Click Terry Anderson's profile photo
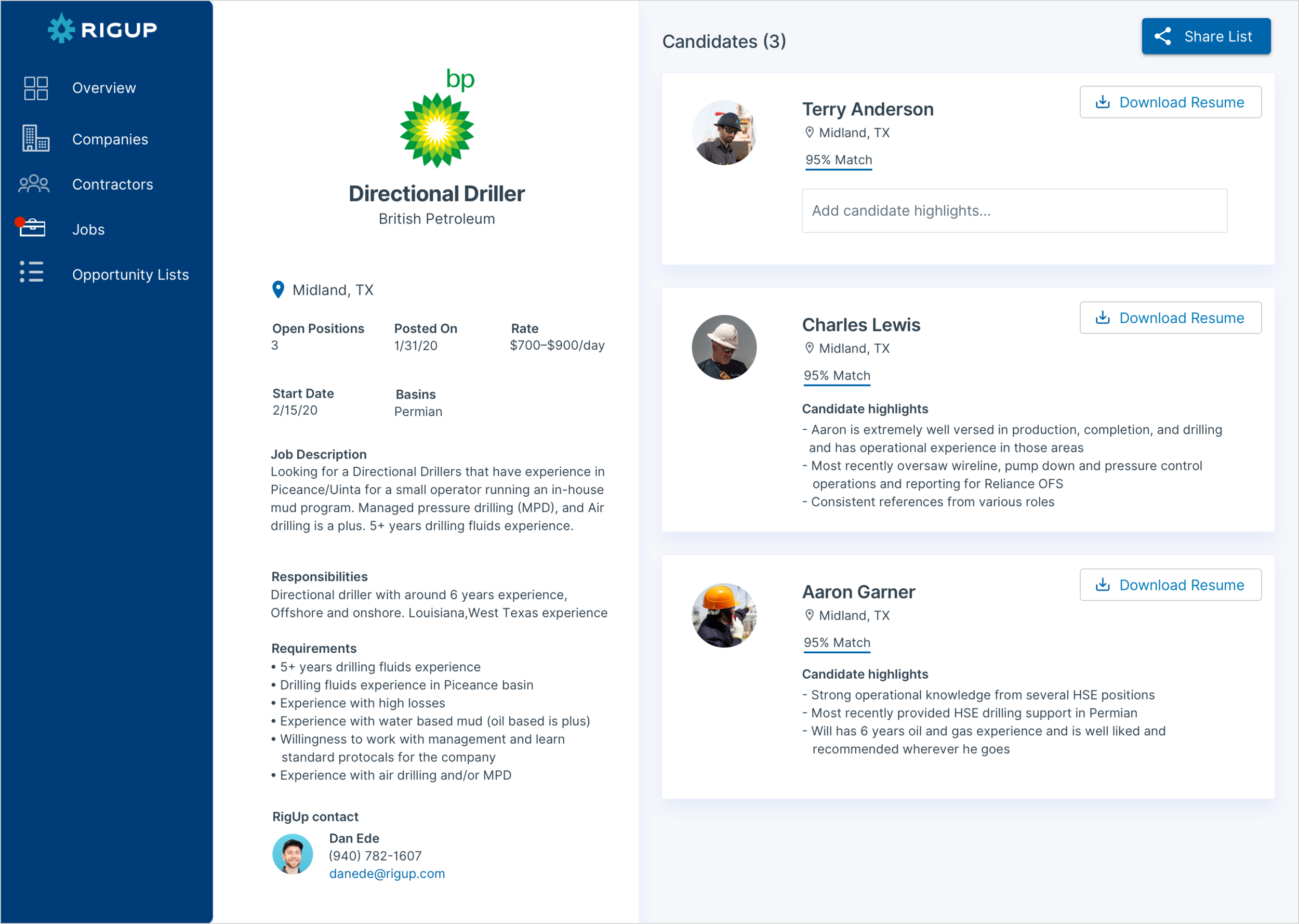Viewport: 1299px width, 924px height. pos(724,133)
